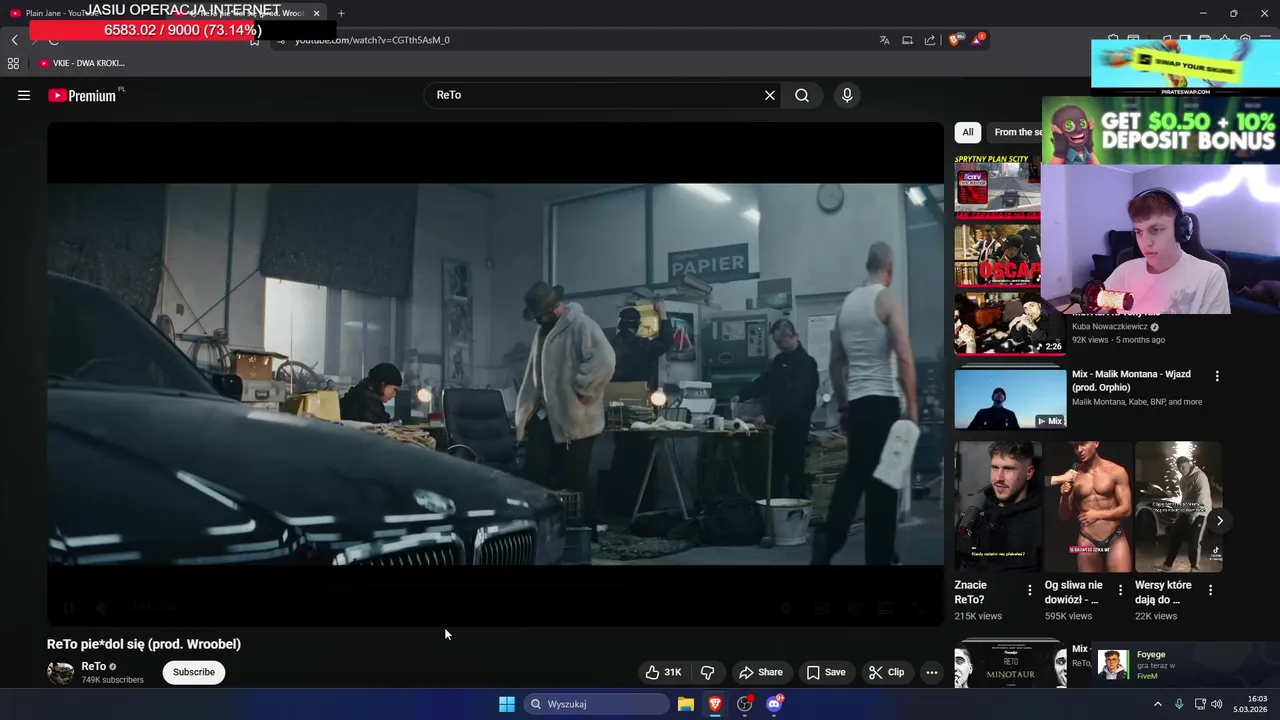This screenshot has width=1280, height=720.
Task: Open the ReTo channel name link
Action: click(x=94, y=666)
